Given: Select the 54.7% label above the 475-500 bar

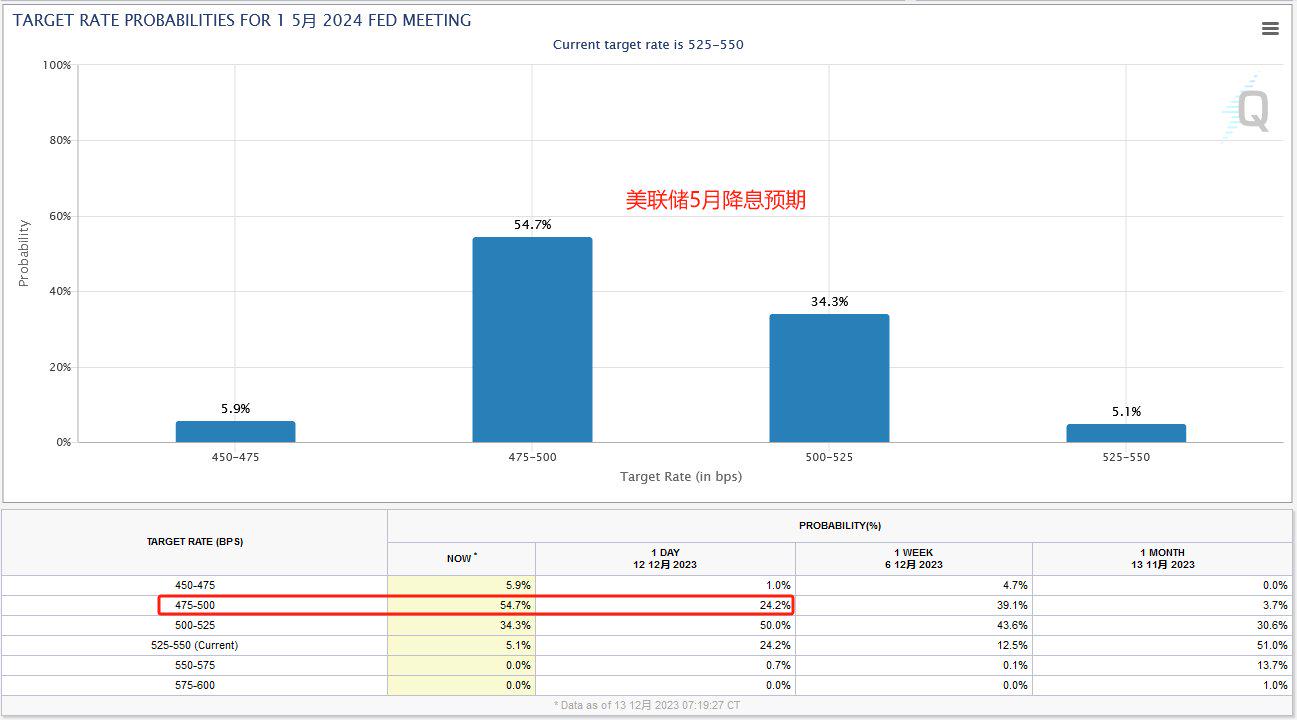Looking at the screenshot, I should (533, 225).
